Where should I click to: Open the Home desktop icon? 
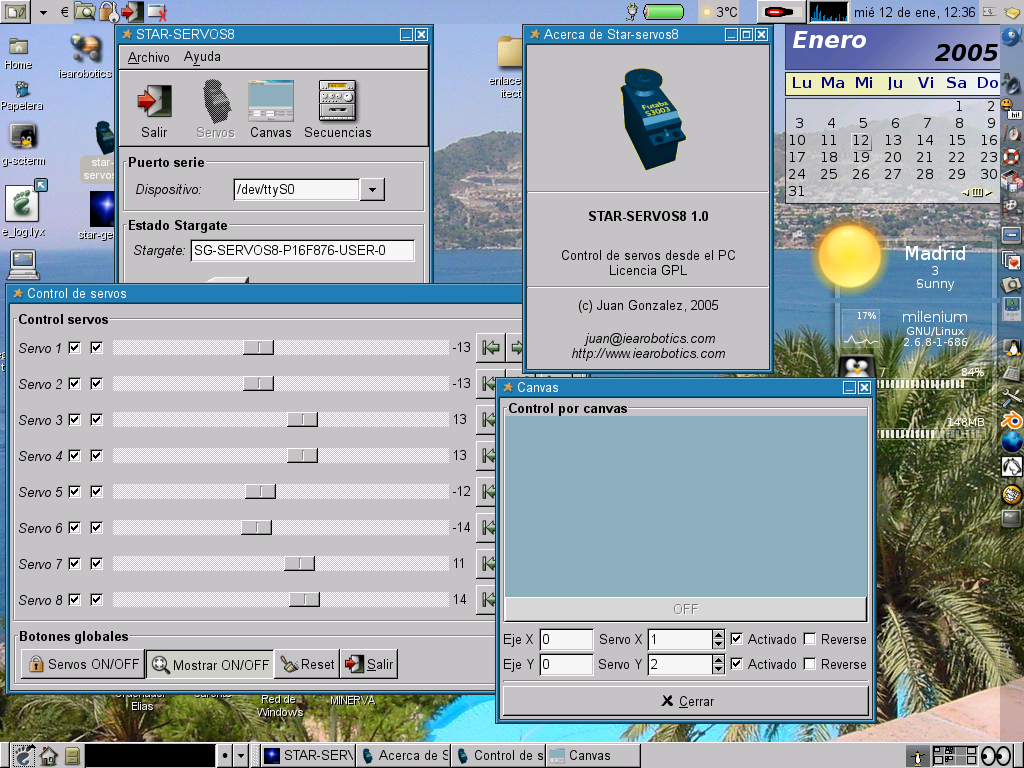[x=18, y=47]
